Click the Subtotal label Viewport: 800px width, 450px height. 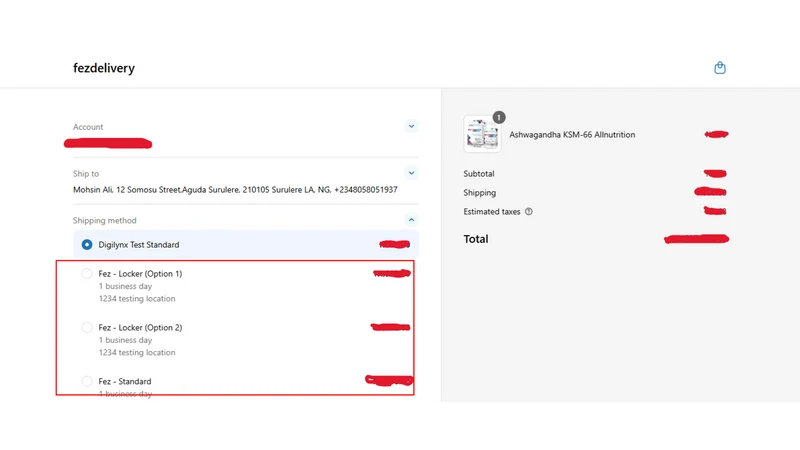click(x=479, y=173)
